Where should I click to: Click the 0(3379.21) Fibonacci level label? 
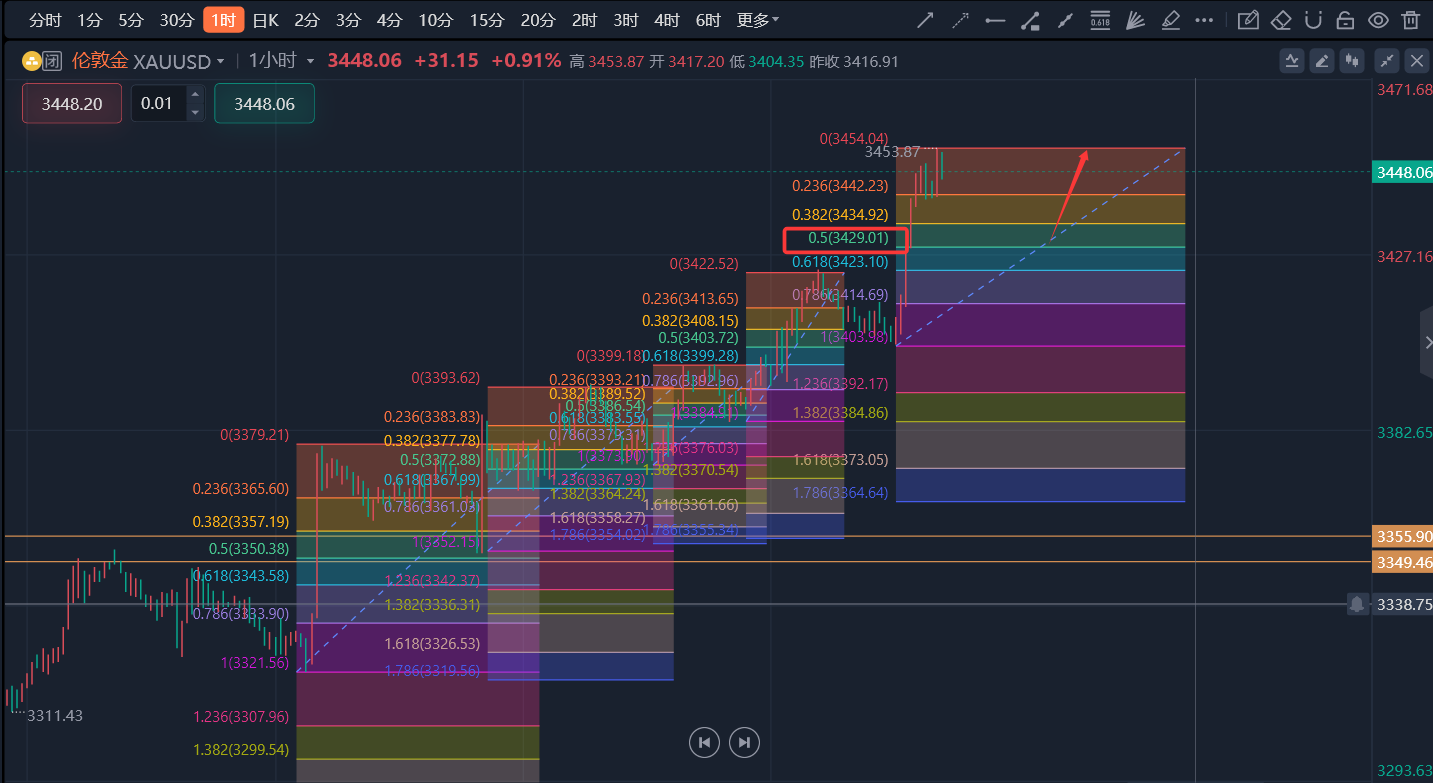point(254,435)
